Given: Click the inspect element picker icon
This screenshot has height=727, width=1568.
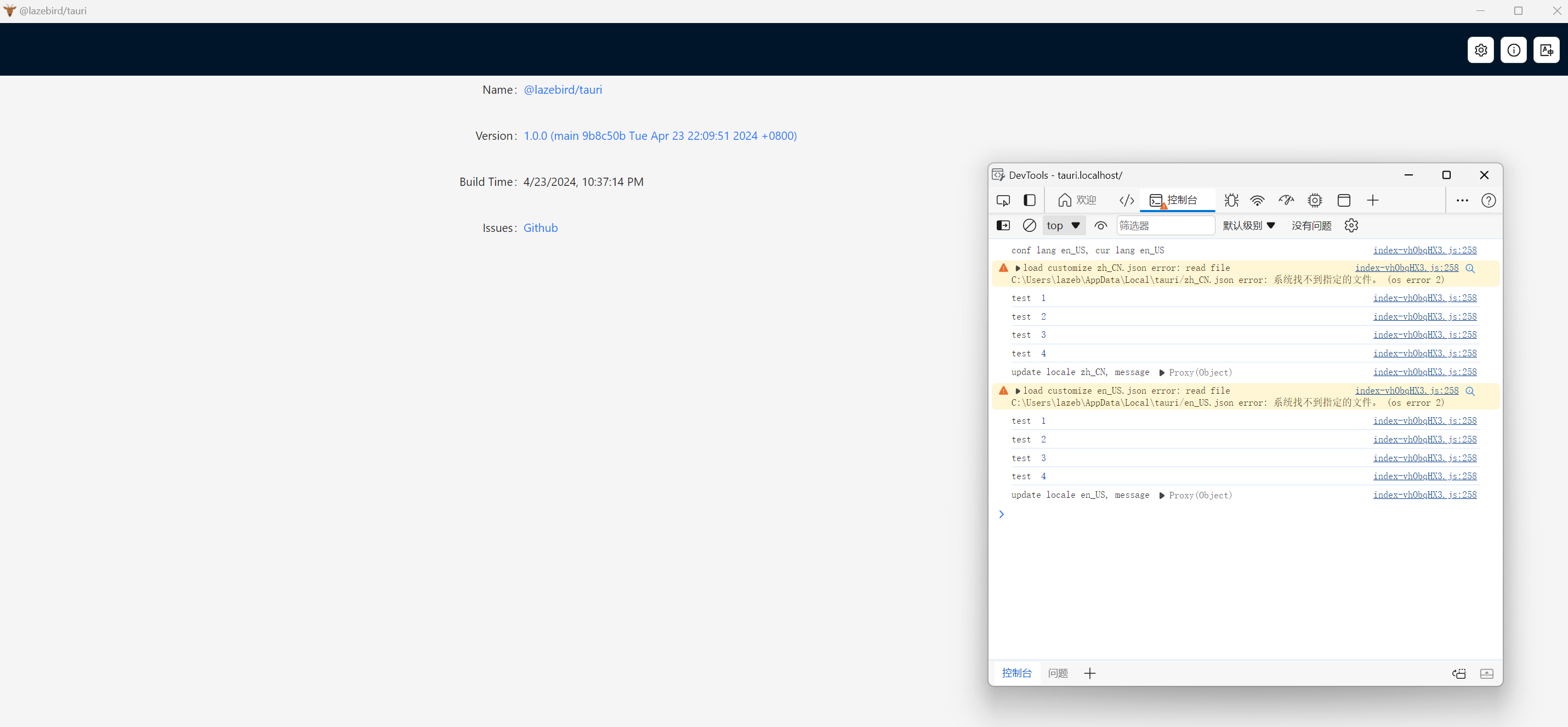Looking at the screenshot, I should click(x=1003, y=200).
